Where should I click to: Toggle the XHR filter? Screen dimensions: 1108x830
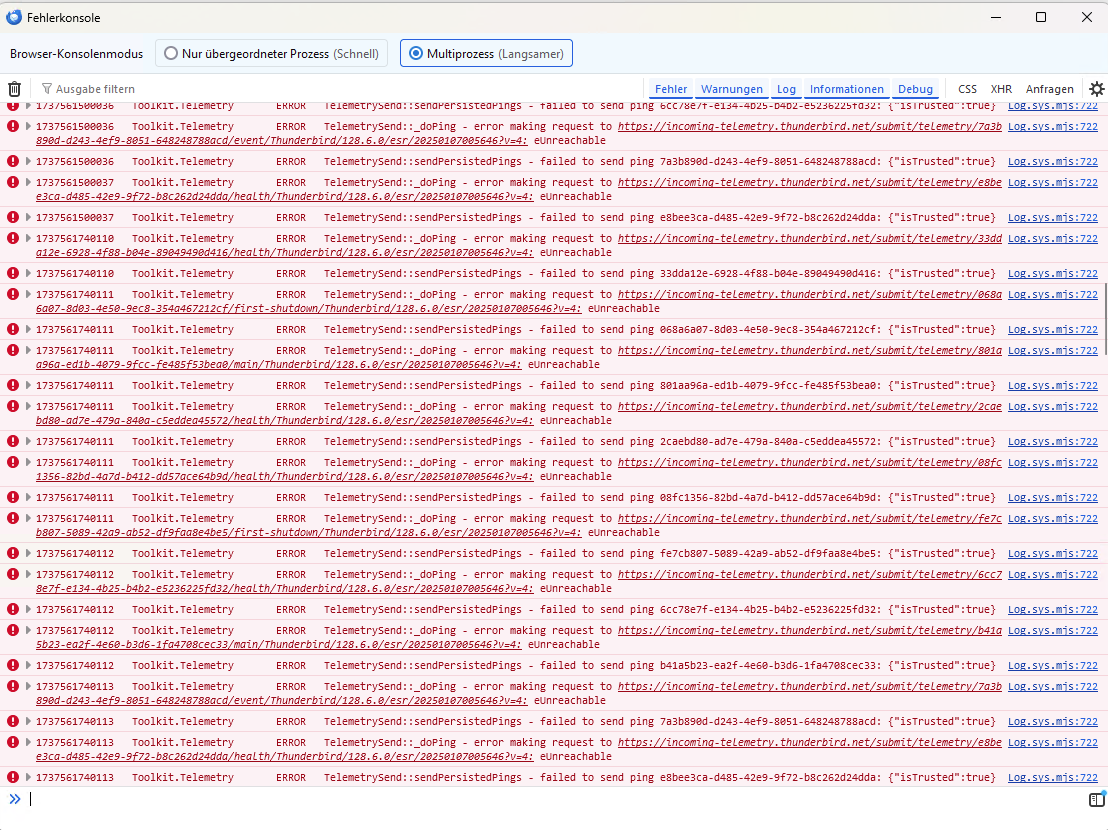coord(1001,89)
